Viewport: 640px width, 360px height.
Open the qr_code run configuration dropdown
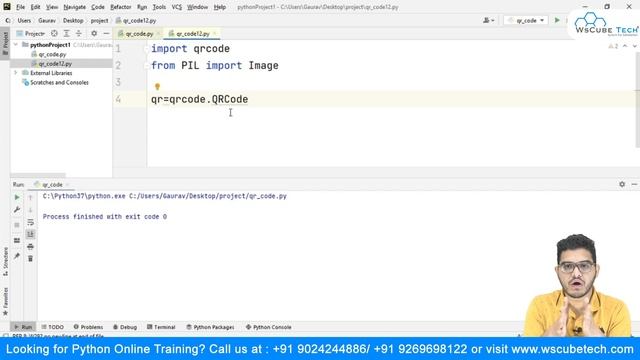(x=526, y=20)
